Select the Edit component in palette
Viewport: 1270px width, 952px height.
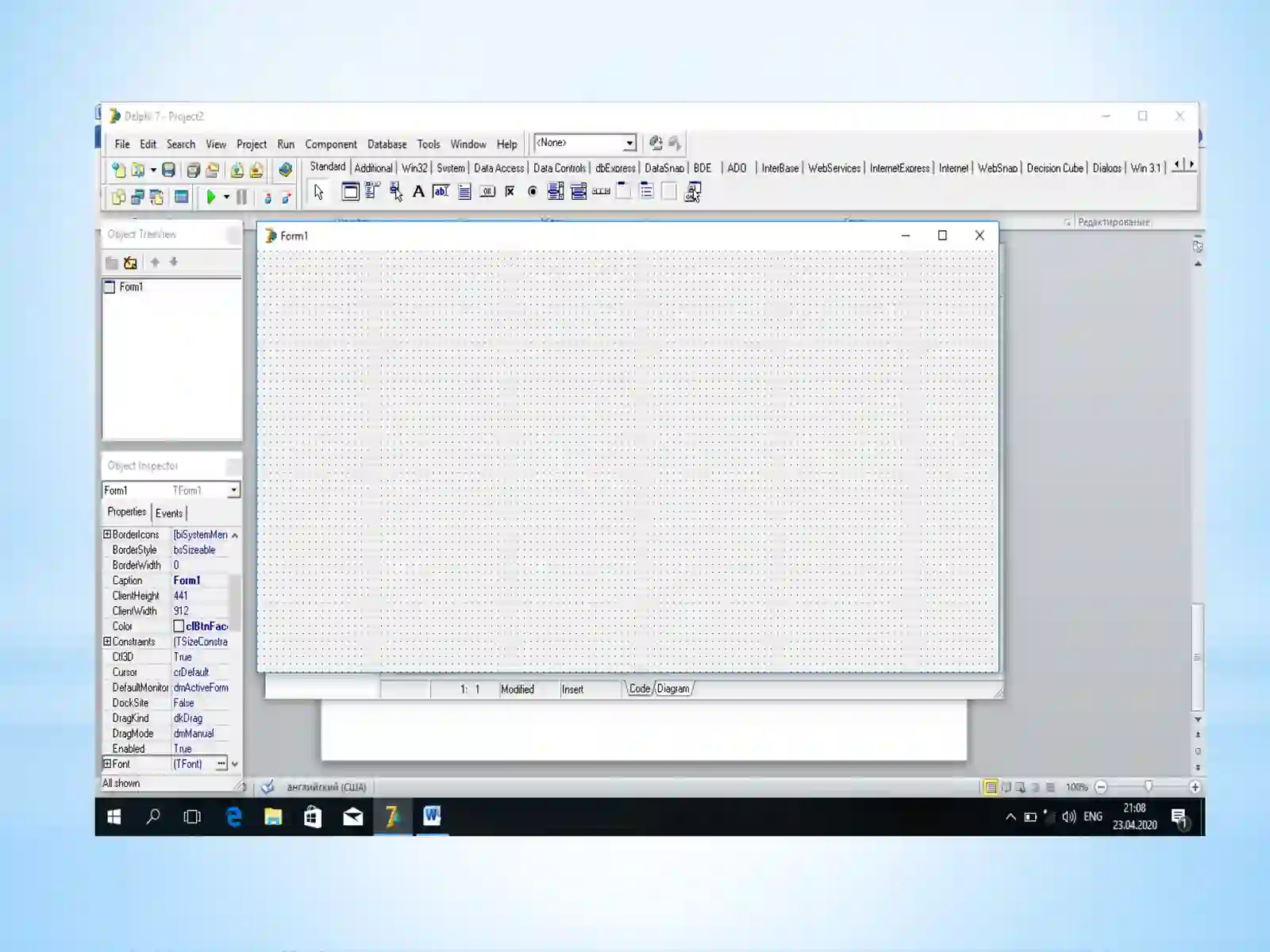441,191
